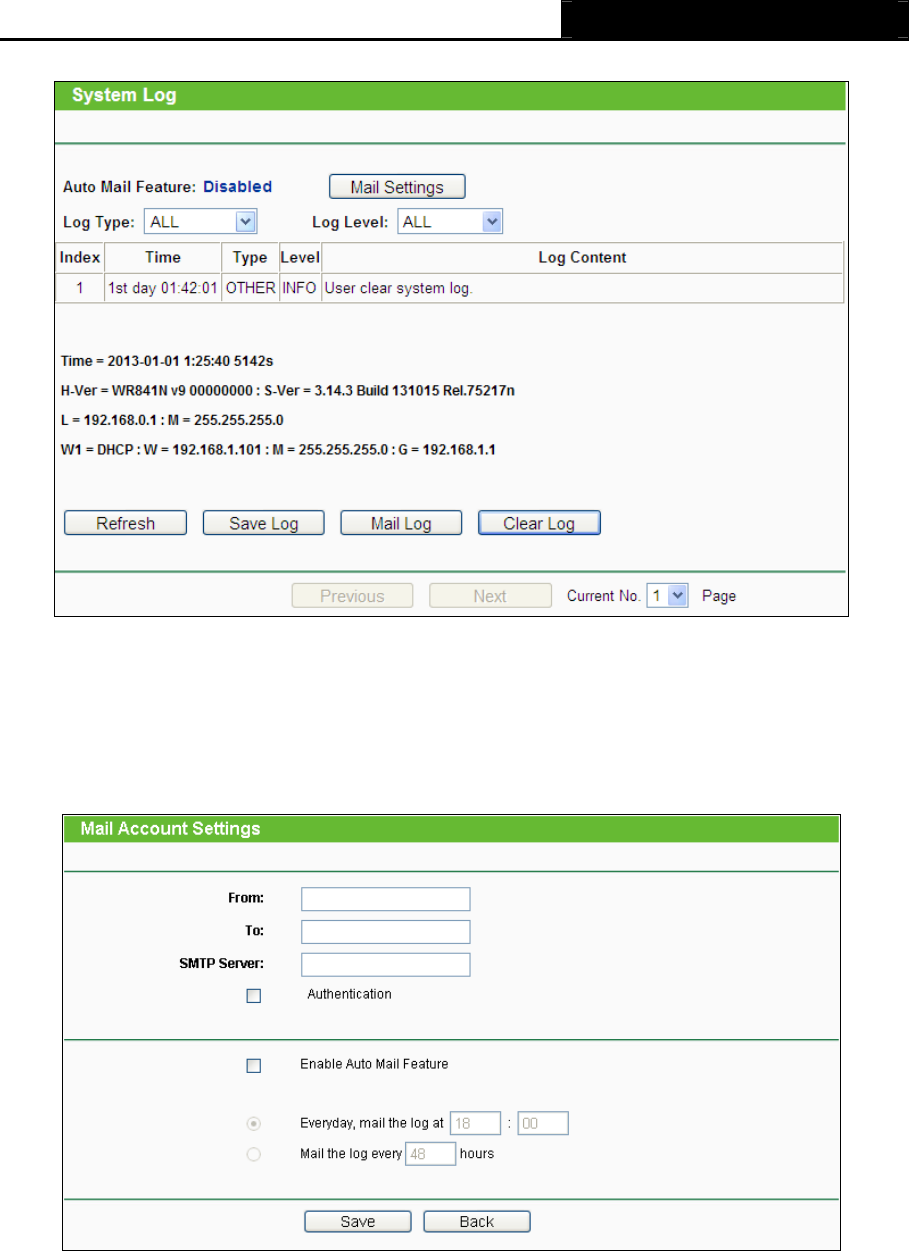Click the Next page button

coord(490,596)
